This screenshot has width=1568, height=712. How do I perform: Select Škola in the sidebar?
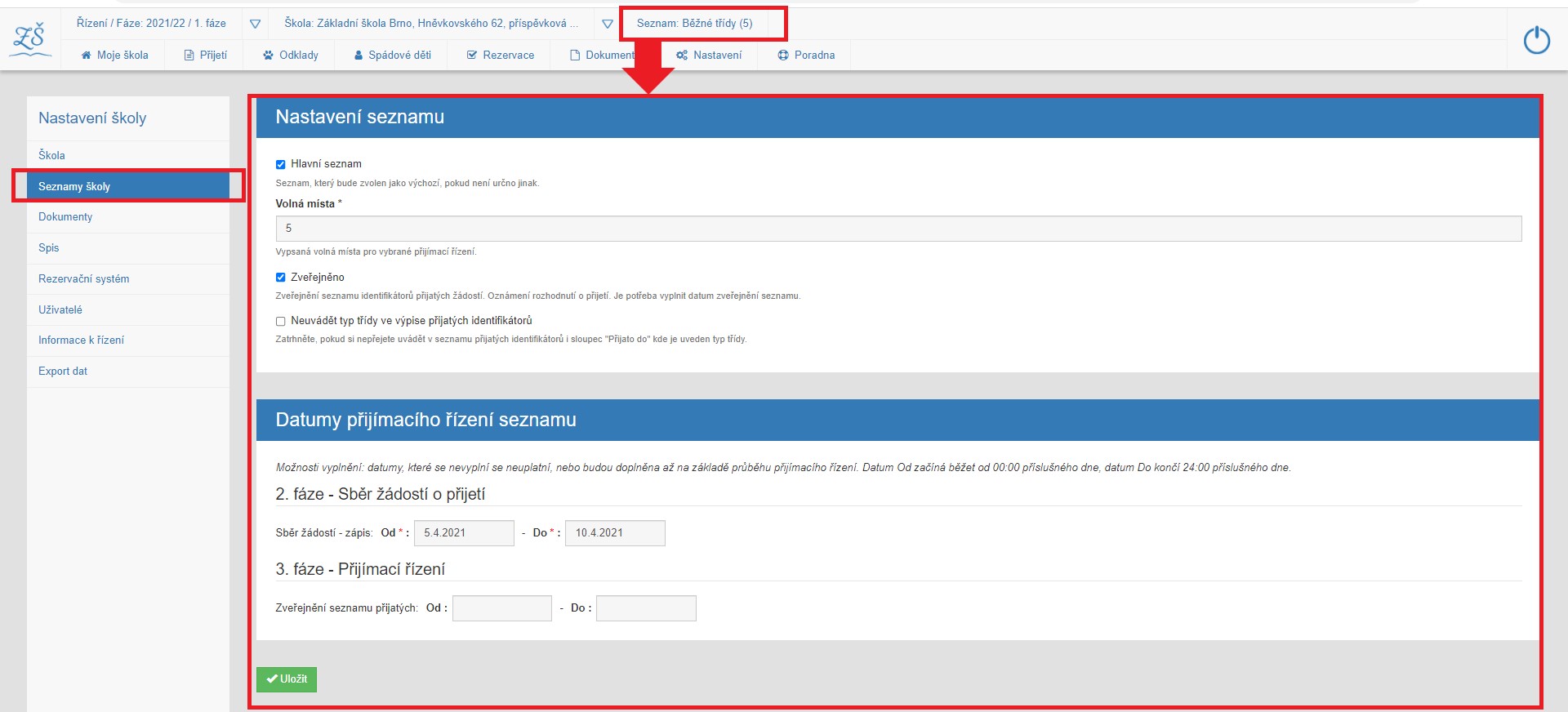128,155
